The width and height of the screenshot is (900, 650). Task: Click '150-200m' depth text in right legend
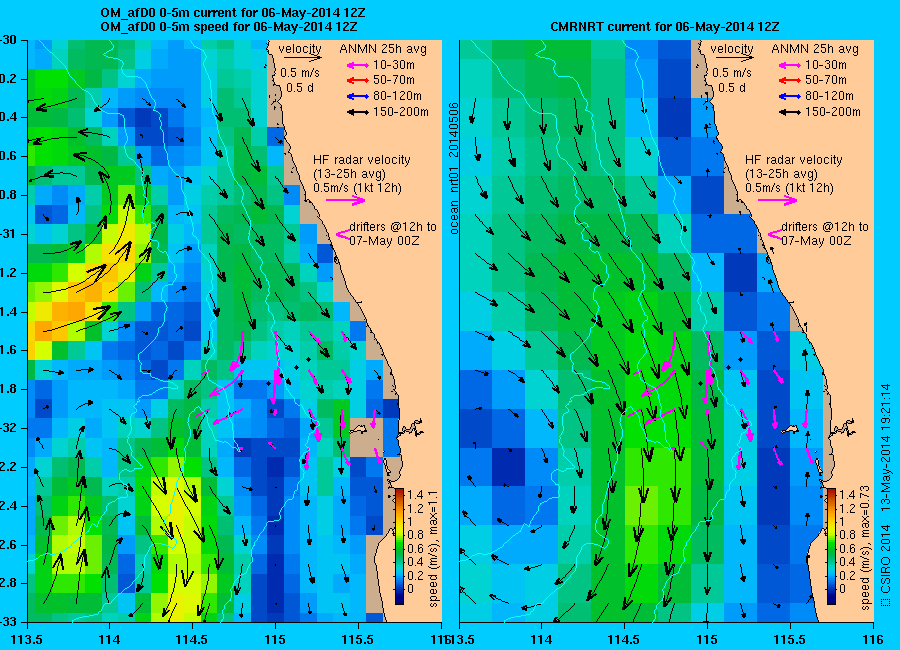833,112
